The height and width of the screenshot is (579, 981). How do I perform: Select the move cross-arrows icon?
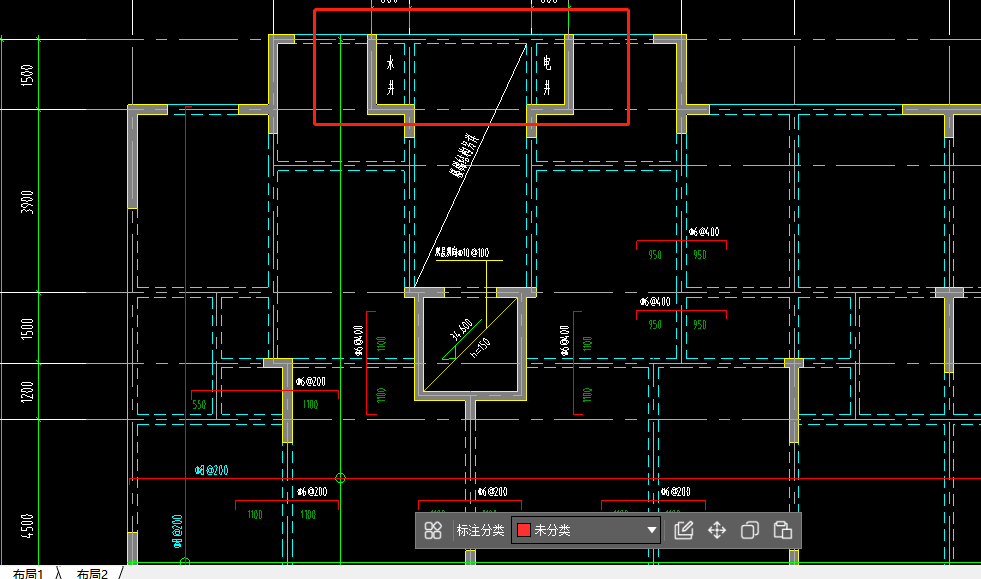(x=716, y=530)
